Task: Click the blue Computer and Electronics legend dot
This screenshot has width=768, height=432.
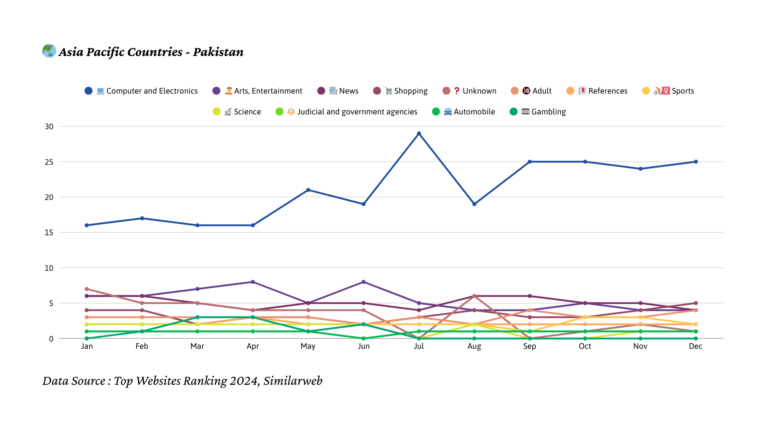Action: click(88, 91)
